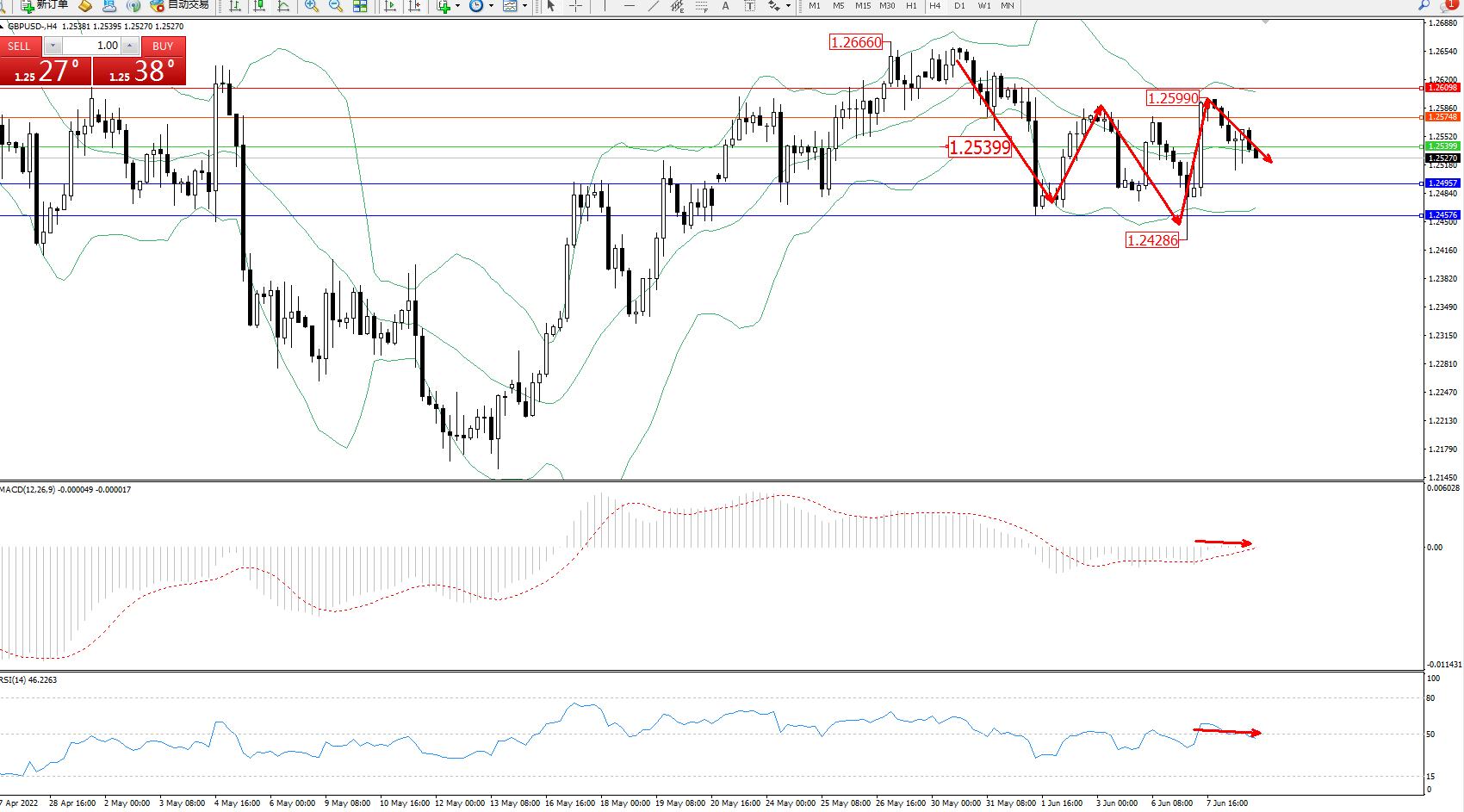Zoom out of the chart
The width and height of the screenshot is (1464, 812).
336,6
